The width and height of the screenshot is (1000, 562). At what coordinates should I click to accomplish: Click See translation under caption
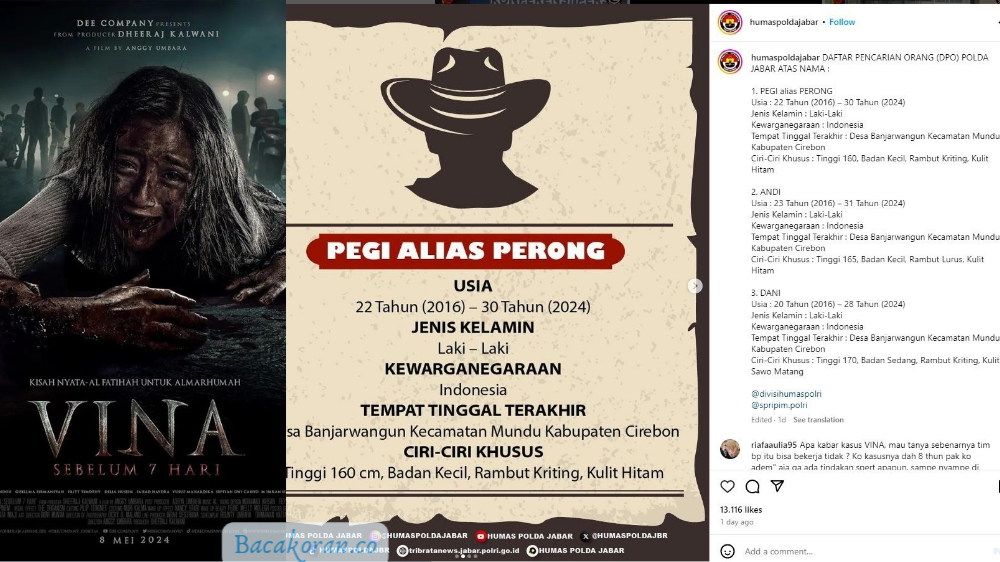tap(818, 420)
